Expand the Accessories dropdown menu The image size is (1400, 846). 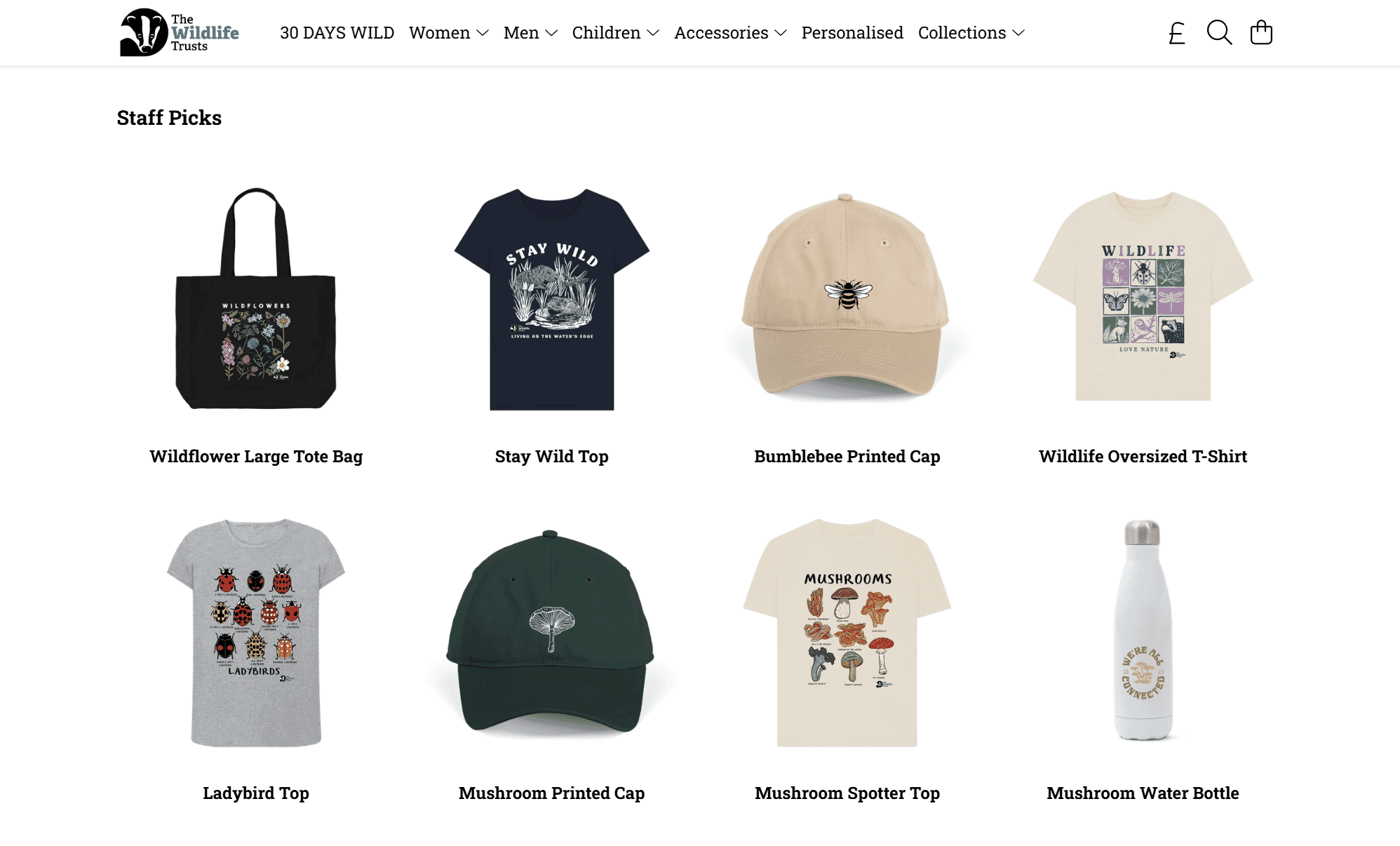730,33
